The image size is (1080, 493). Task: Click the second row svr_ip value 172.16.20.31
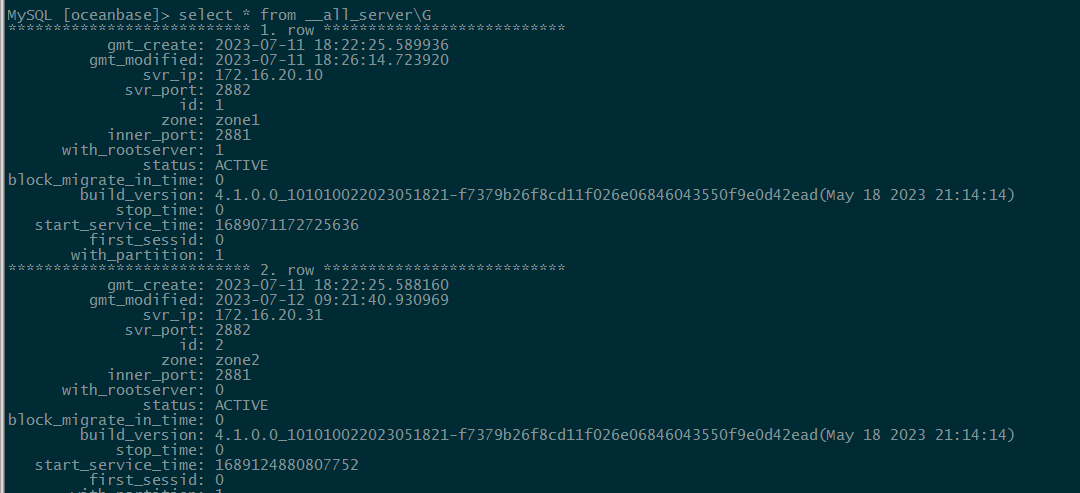pyautogui.click(x=269, y=315)
